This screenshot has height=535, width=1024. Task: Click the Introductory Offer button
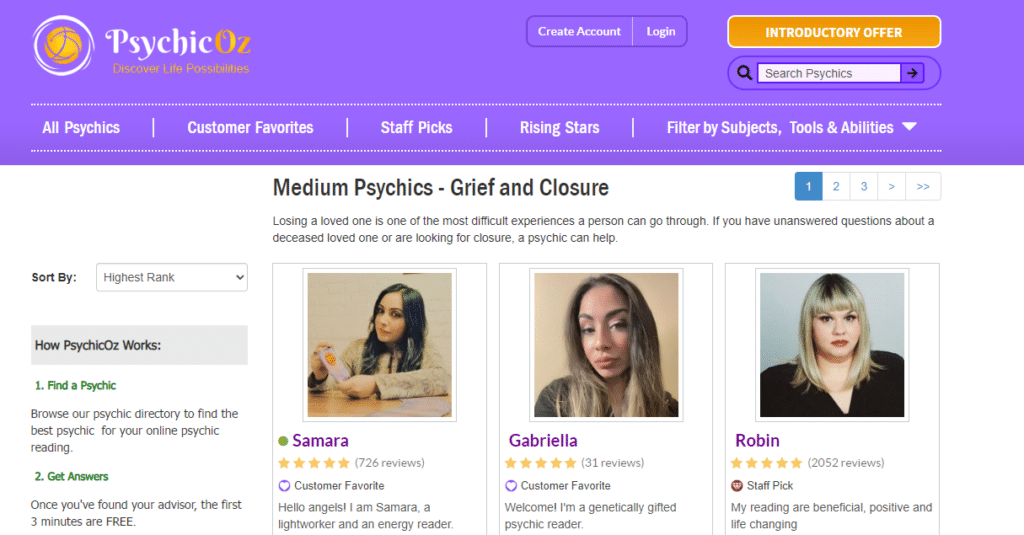click(x=834, y=32)
